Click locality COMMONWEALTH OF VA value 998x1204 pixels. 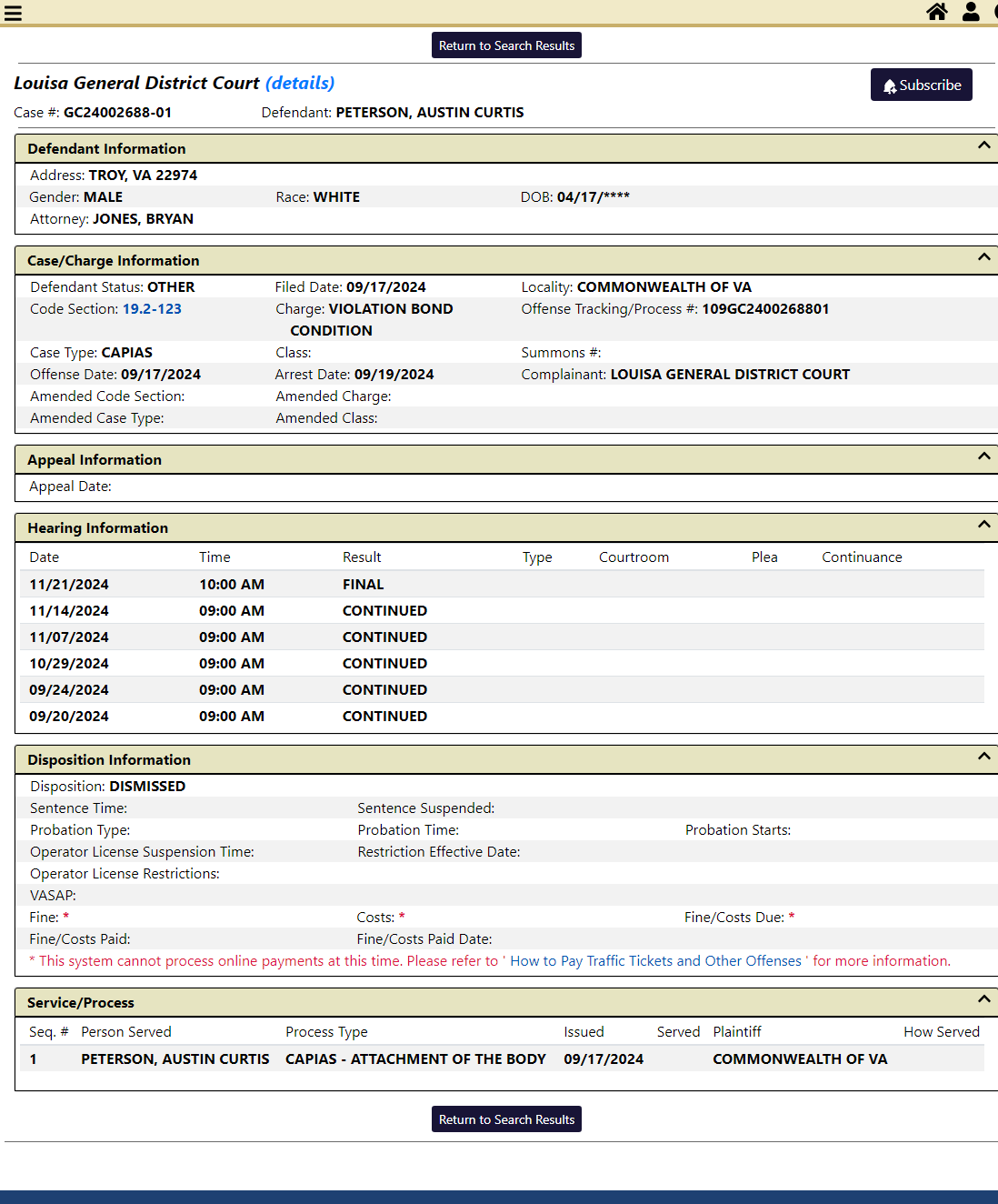click(x=664, y=287)
